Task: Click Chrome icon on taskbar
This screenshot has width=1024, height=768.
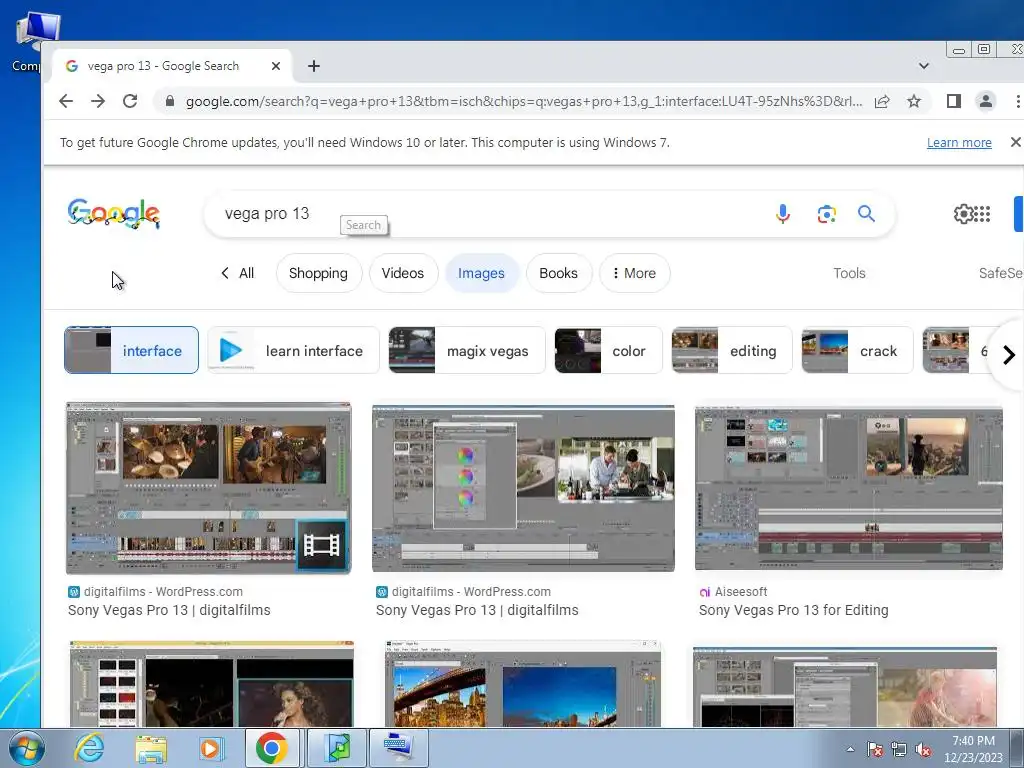Action: pyautogui.click(x=272, y=748)
